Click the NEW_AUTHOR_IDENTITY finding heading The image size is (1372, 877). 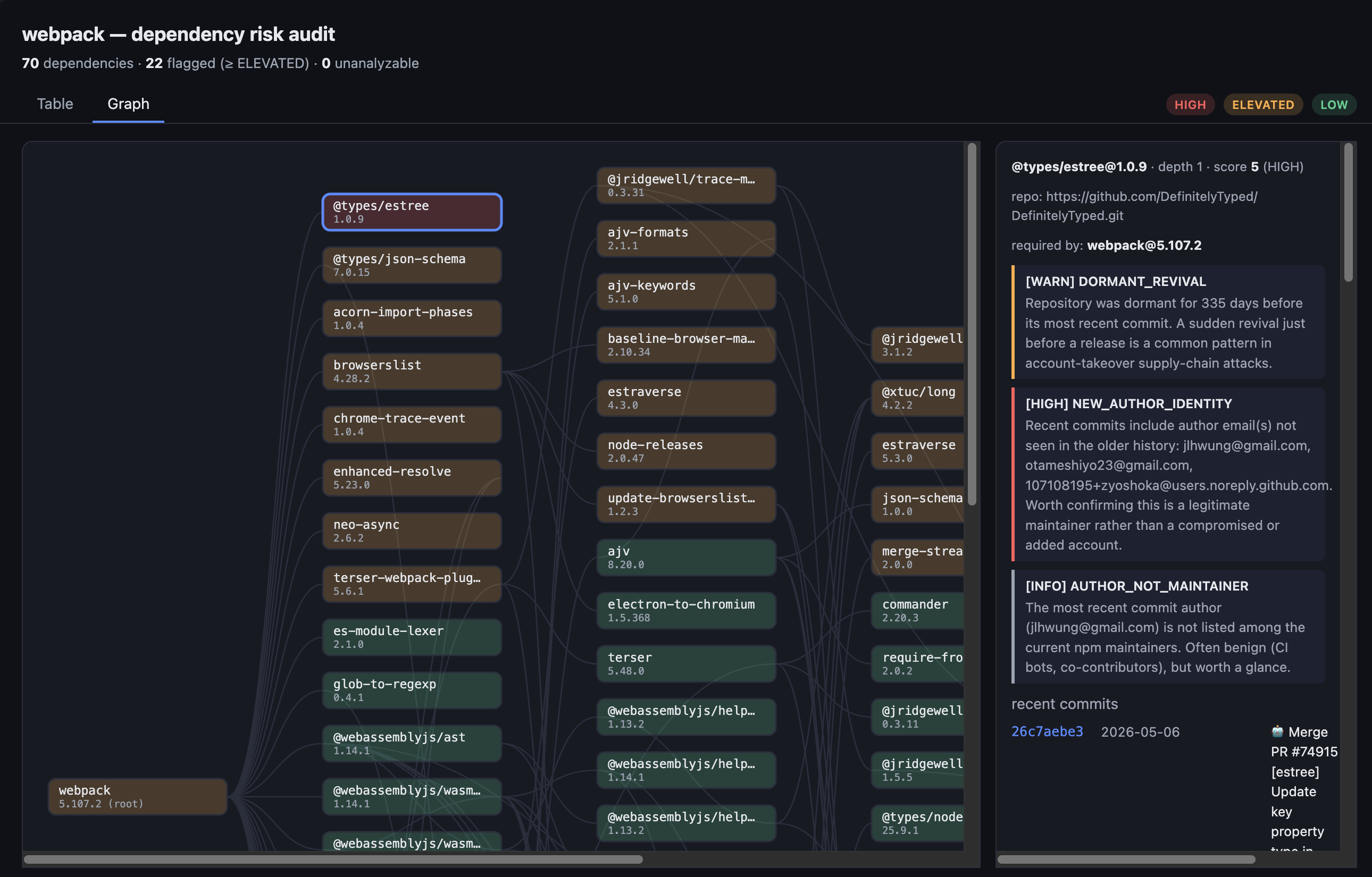(1128, 403)
